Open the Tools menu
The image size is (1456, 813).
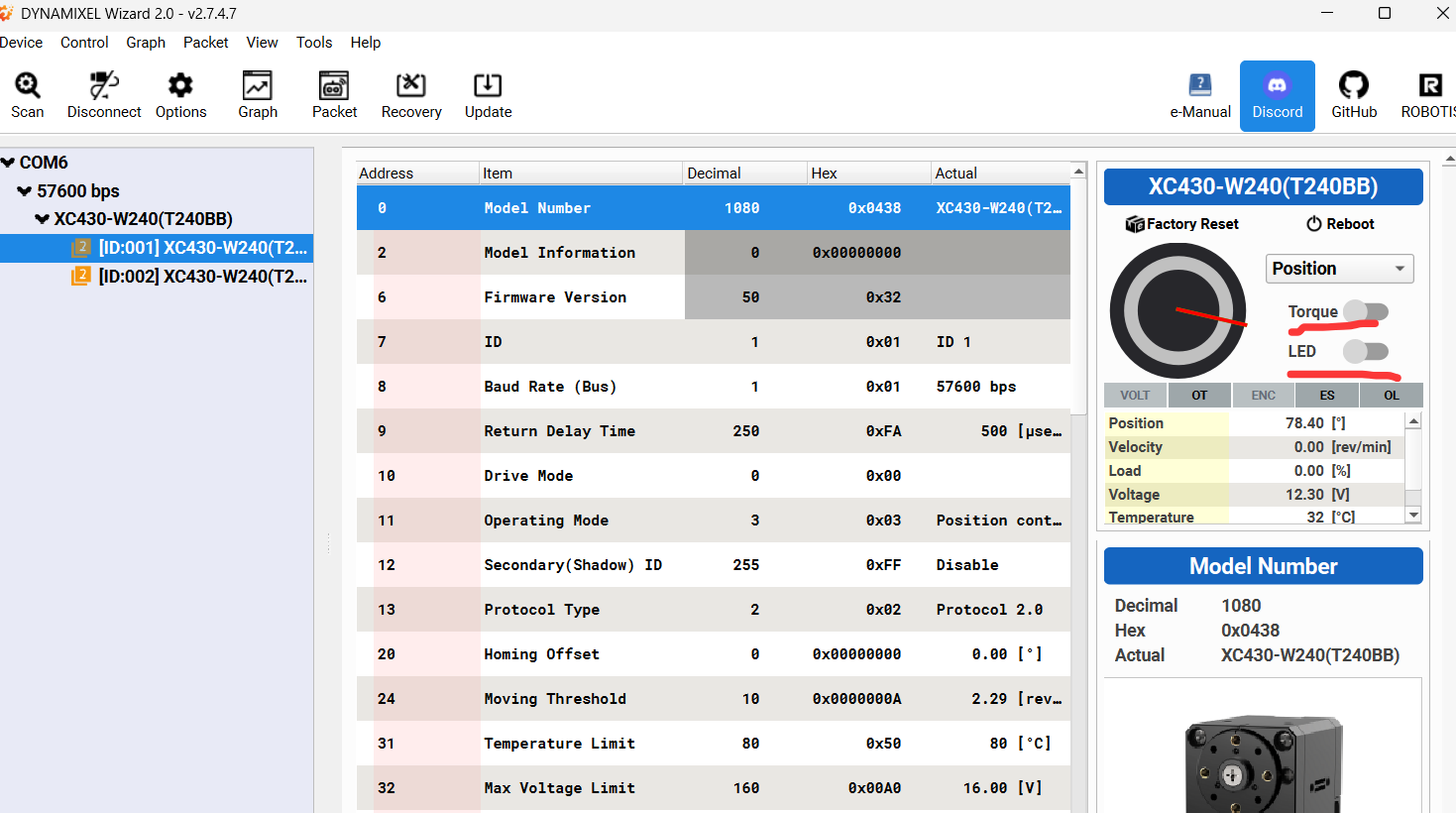pyautogui.click(x=314, y=43)
